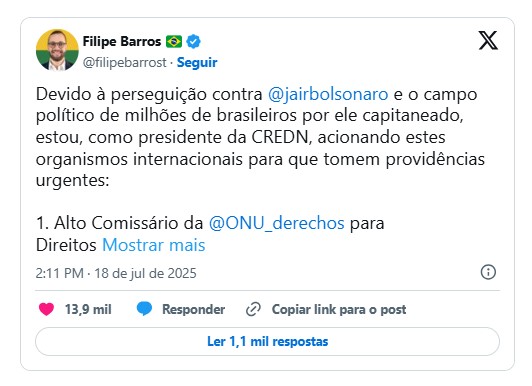Open the X logo link
Screen dimensions: 532x386
click(x=488, y=40)
